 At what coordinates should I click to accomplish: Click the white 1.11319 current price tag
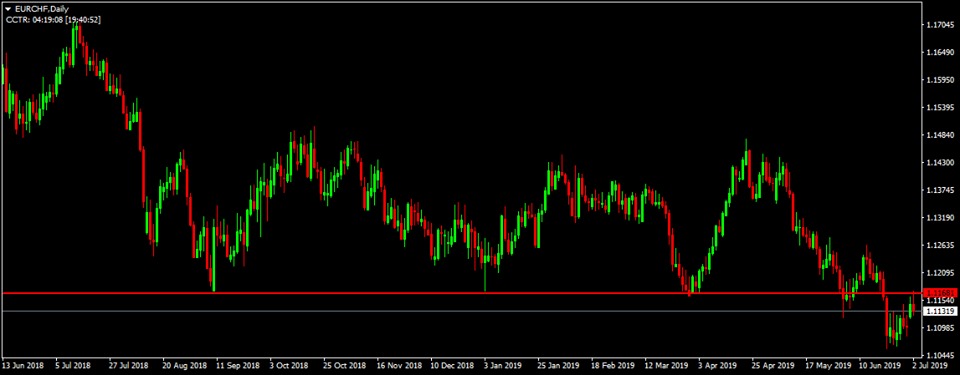939,311
